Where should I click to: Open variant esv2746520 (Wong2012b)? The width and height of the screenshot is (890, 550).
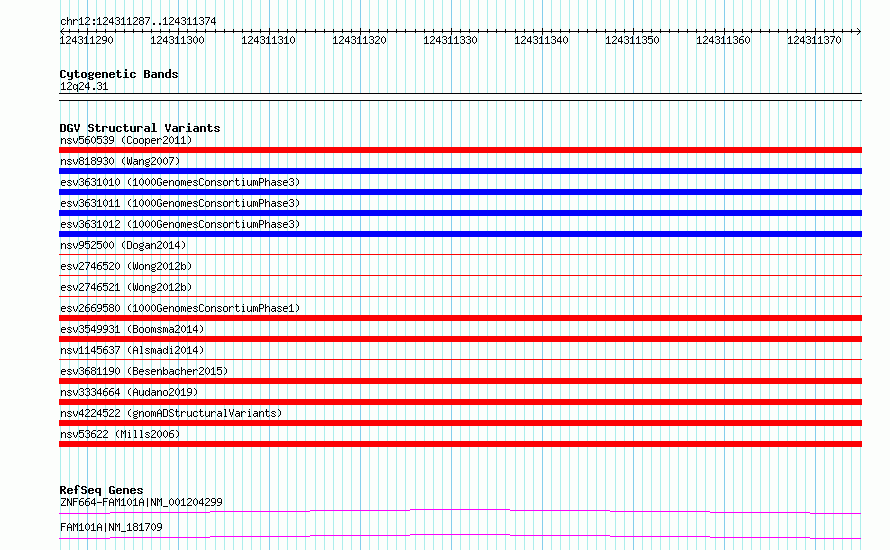point(126,266)
